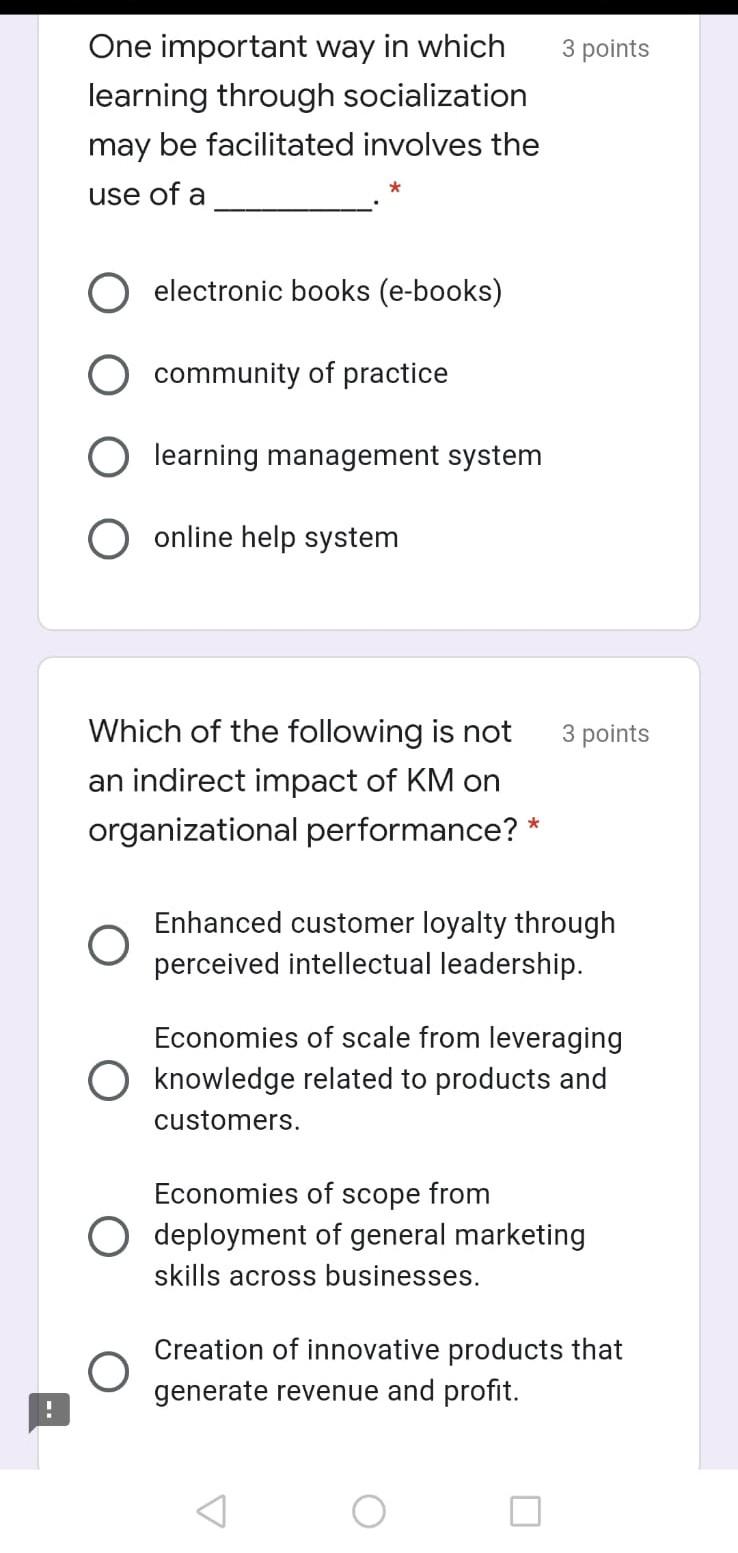Viewport: 738px width, 1553px height.
Task: Choose the "Economies of scale" answer option
Action: pos(108,1079)
